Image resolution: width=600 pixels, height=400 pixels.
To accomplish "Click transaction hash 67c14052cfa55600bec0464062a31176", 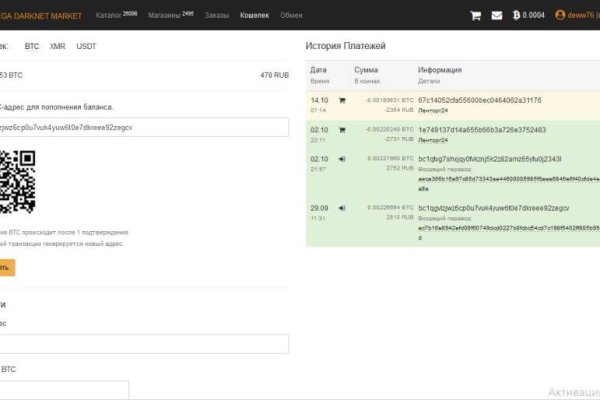I will coord(479,100).
